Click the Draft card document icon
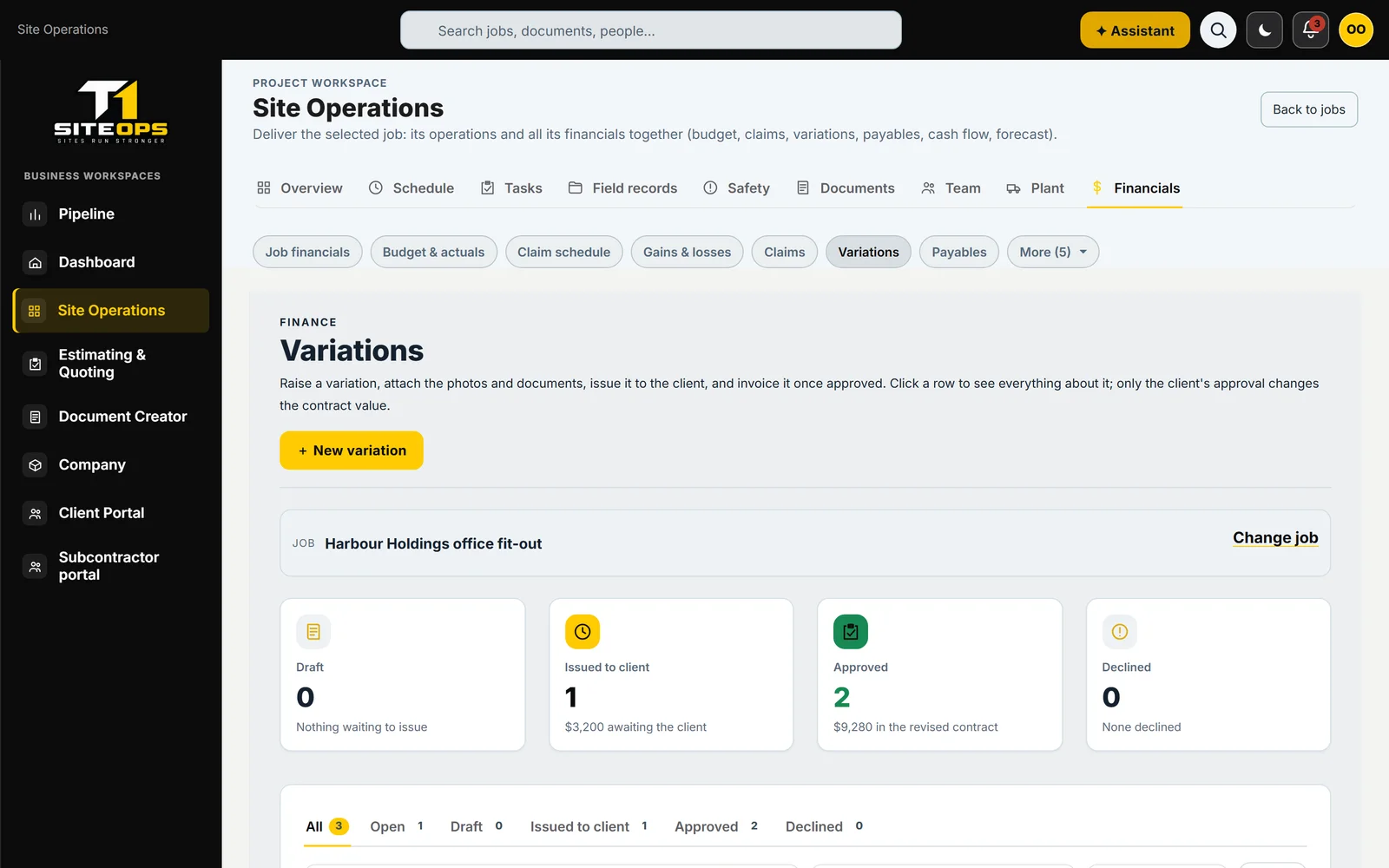The height and width of the screenshot is (868, 1389). pyautogui.click(x=313, y=632)
